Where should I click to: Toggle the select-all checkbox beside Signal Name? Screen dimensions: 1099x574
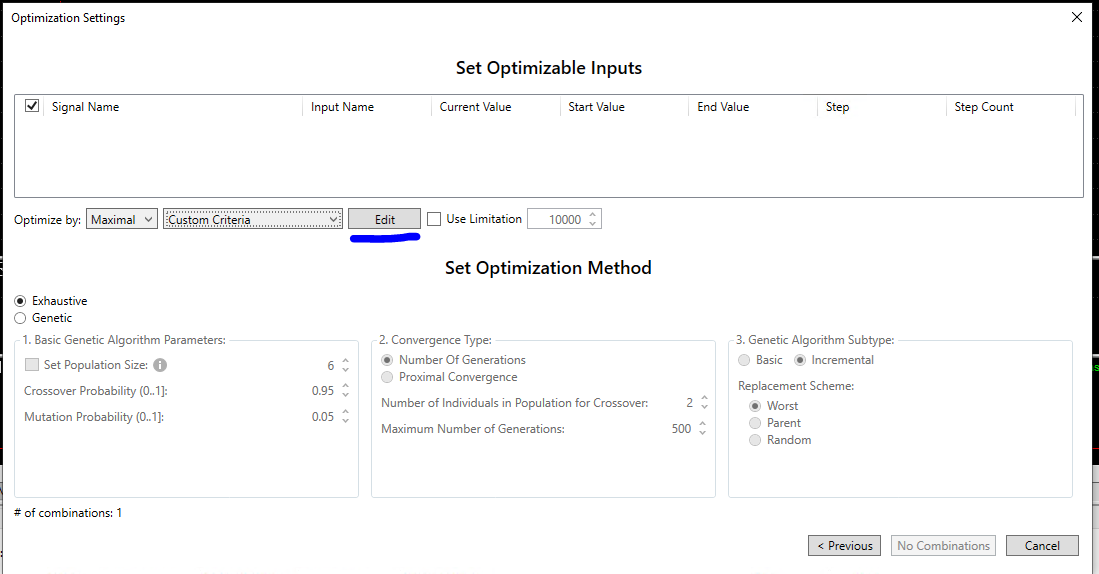coord(32,106)
